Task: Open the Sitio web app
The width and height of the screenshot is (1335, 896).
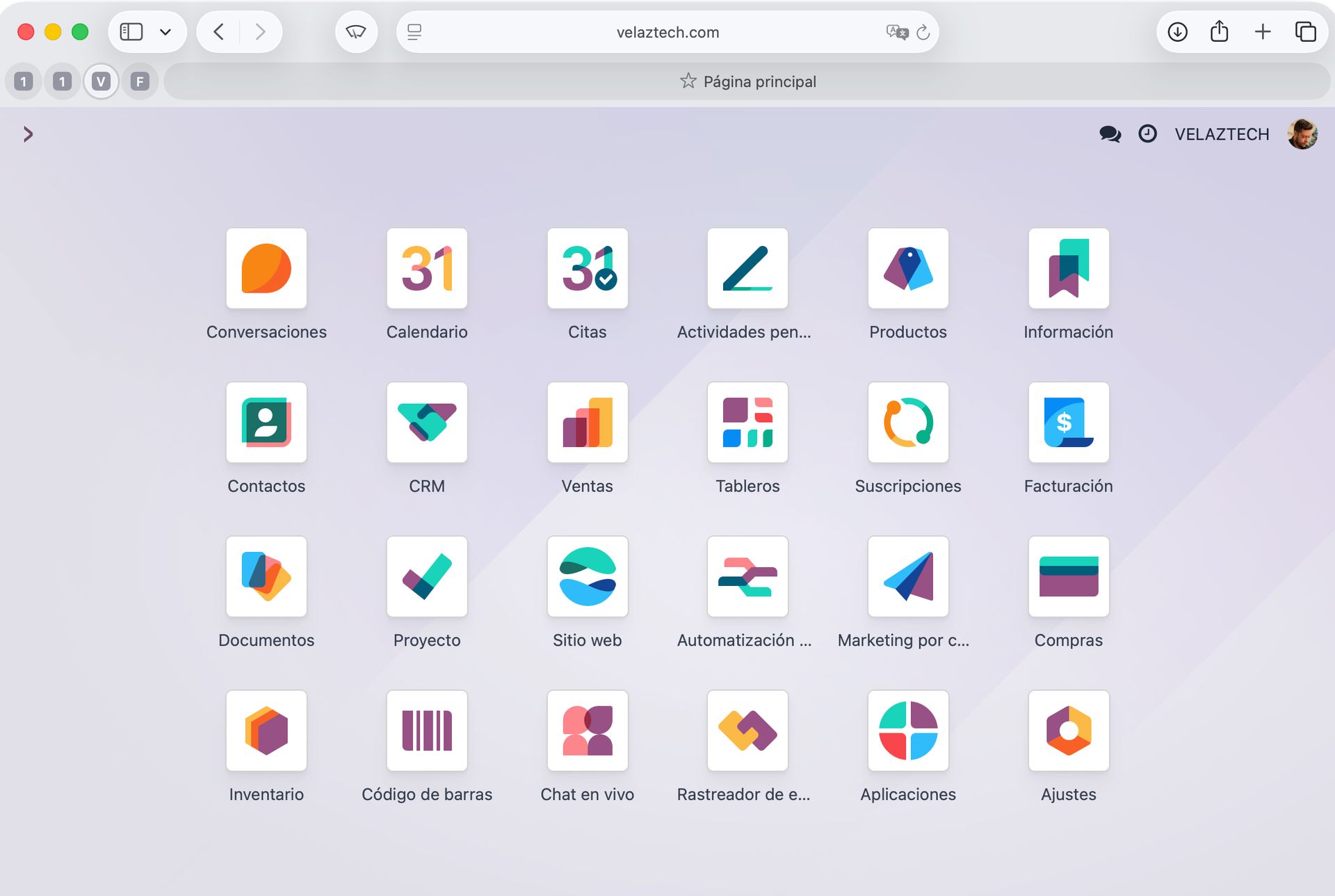Action: click(587, 577)
